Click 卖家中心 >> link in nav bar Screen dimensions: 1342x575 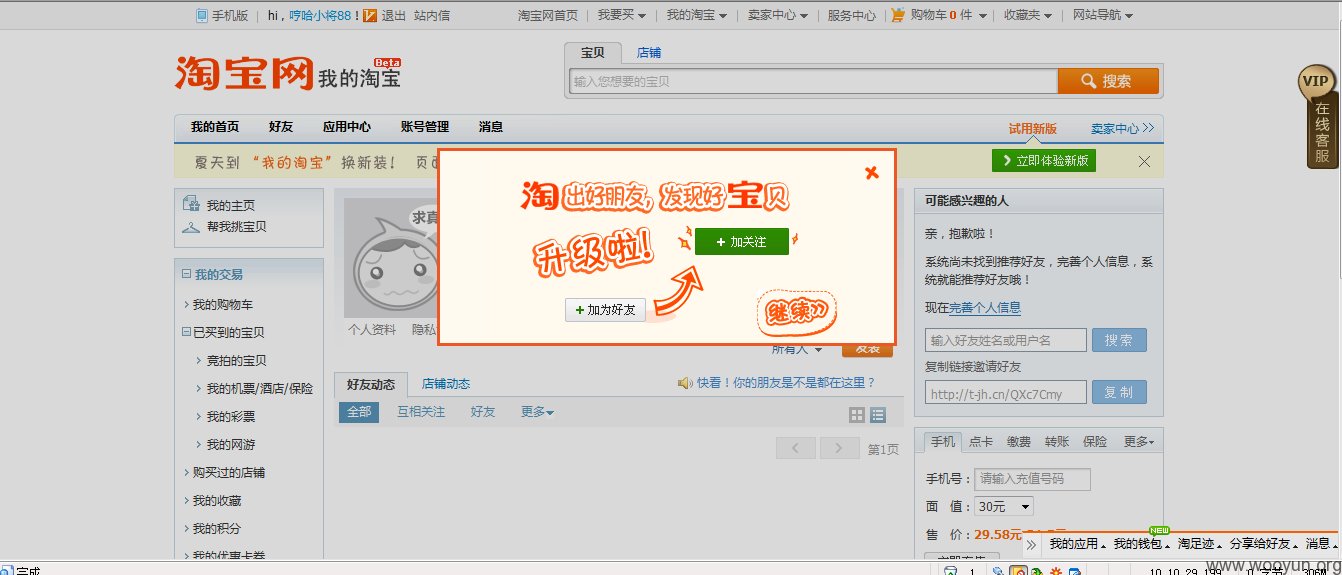[x=1122, y=129]
